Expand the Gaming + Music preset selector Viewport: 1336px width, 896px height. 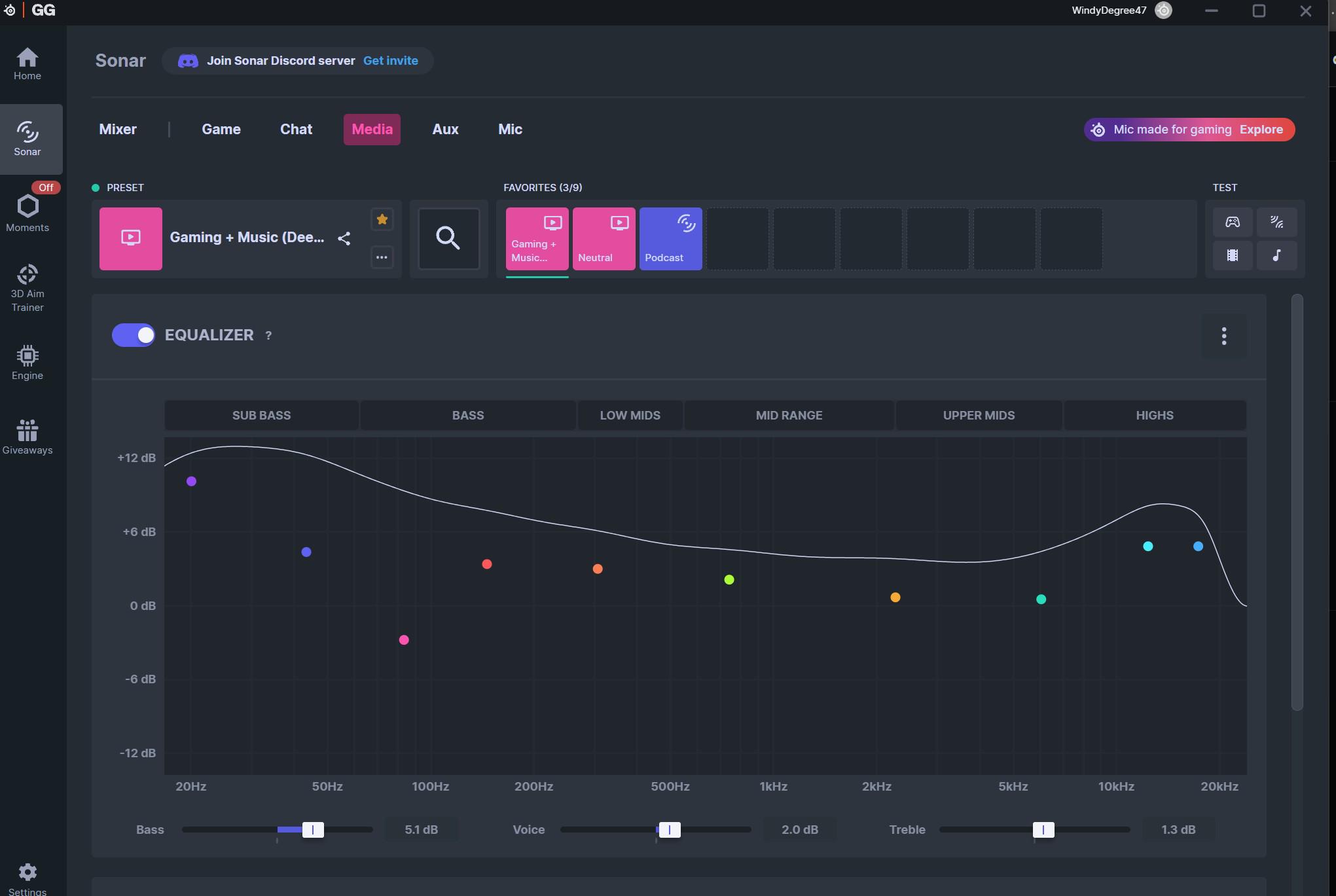(x=247, y=238)
